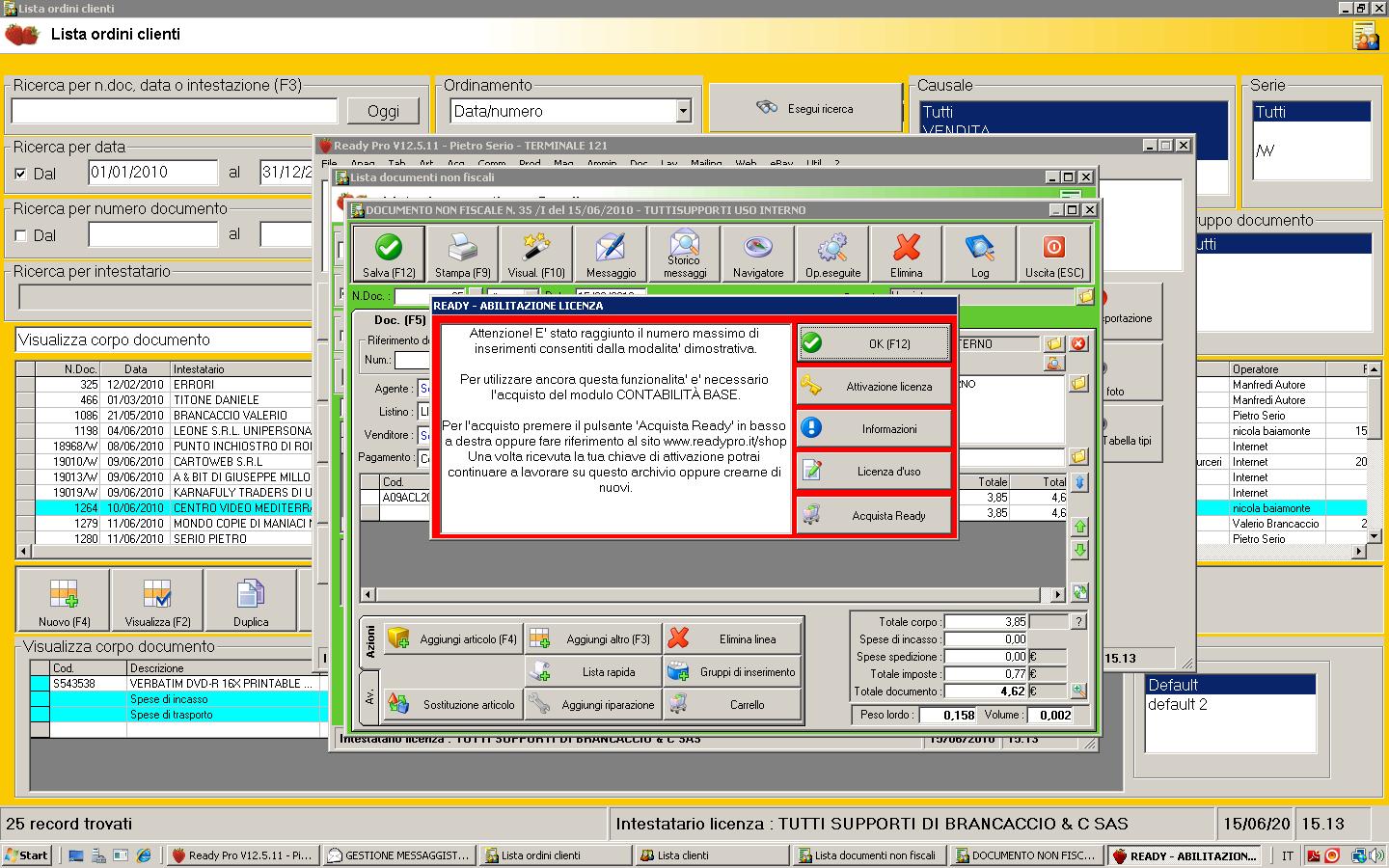Click the user icon in the Lista ordini clienti header
The height and width of the screenshot is (868, 1389).
pyautogui.click(x=1365, y=35)
